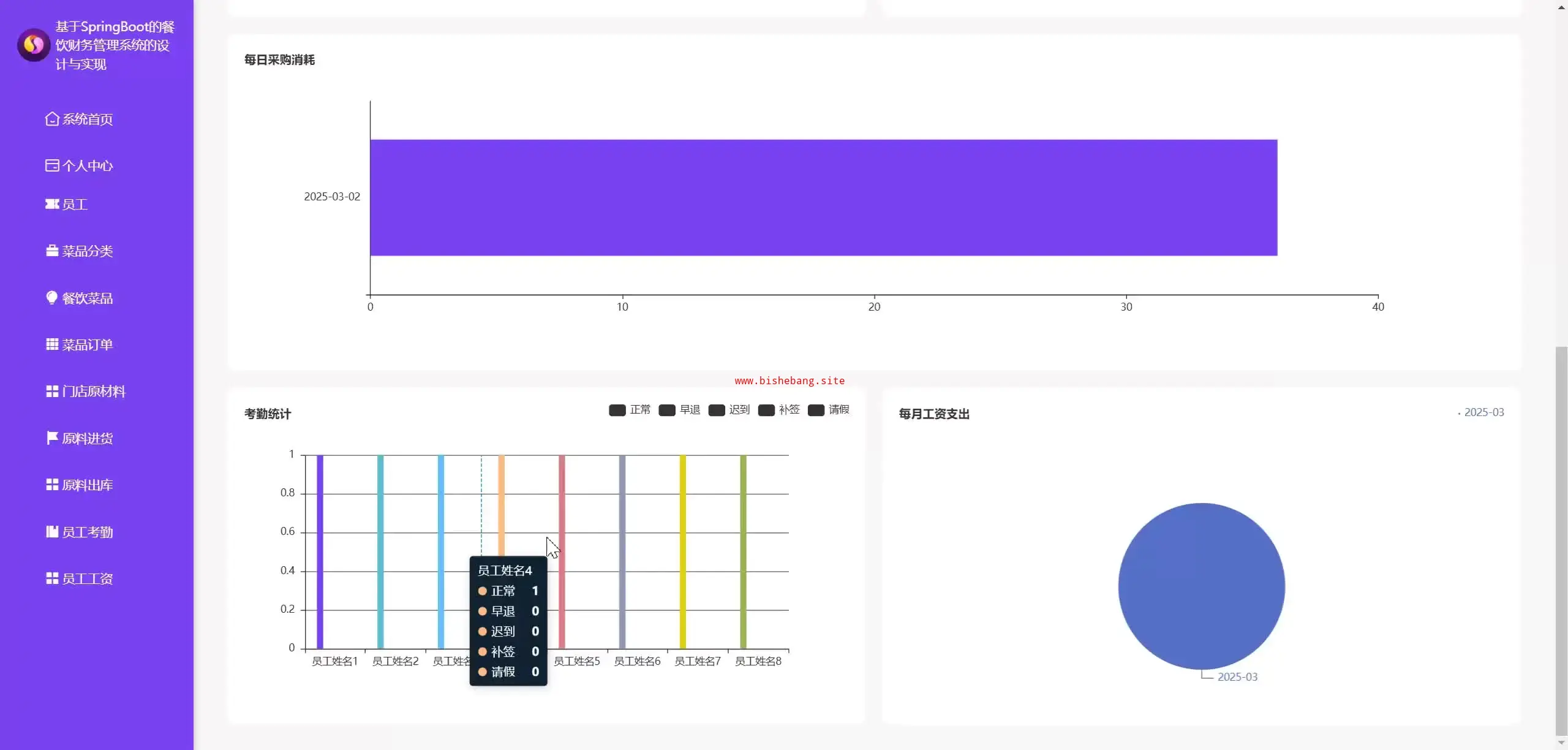This screenshot has height=750, width=1568.
Task: Go to the 员工工资 page
Action: click(87, 579)
